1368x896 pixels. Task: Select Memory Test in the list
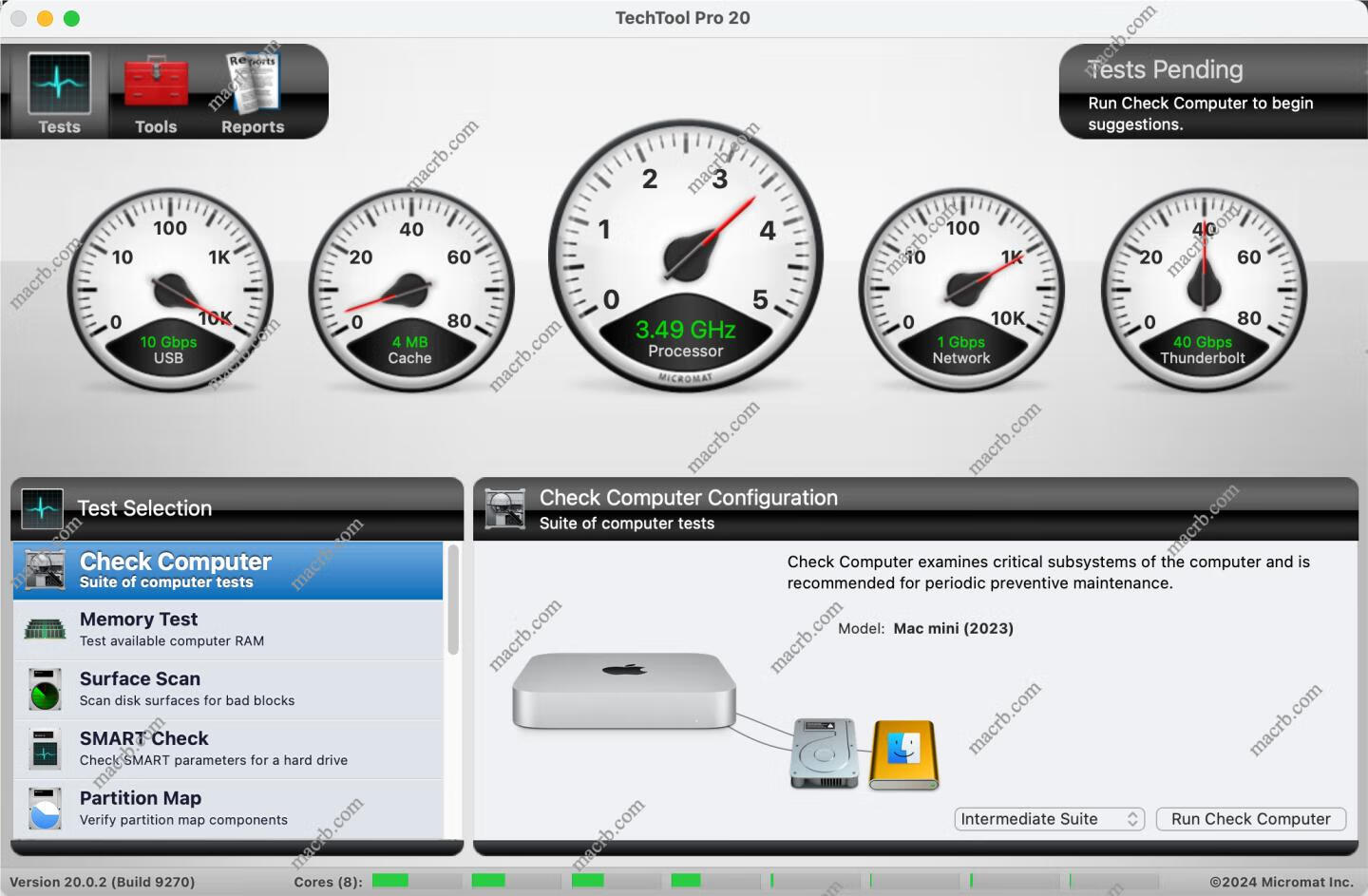[228, 630]
